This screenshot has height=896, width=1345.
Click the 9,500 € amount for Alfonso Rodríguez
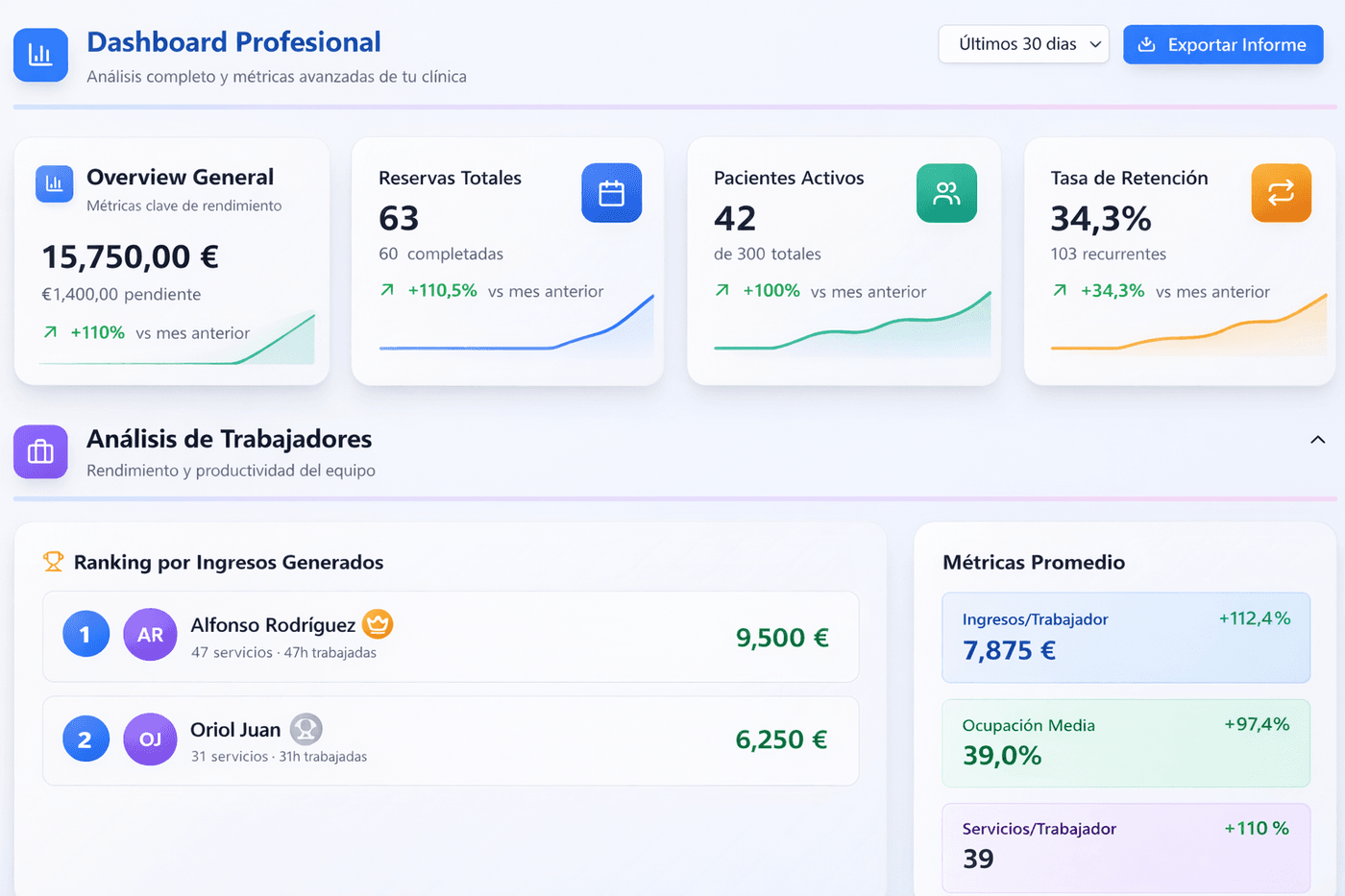(x=782, y=637)
